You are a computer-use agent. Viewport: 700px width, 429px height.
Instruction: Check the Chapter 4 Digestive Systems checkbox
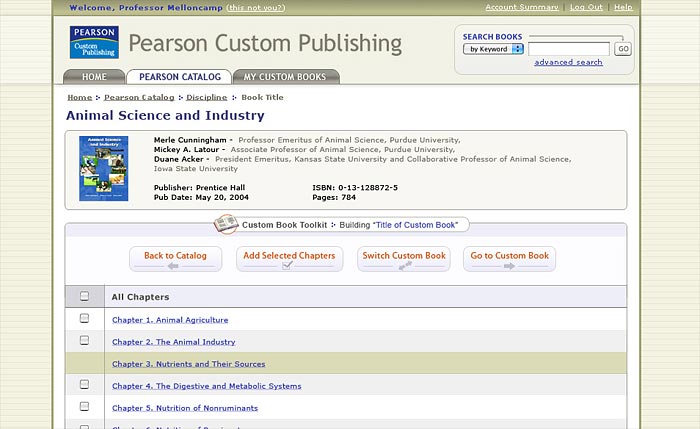(84, 384)
